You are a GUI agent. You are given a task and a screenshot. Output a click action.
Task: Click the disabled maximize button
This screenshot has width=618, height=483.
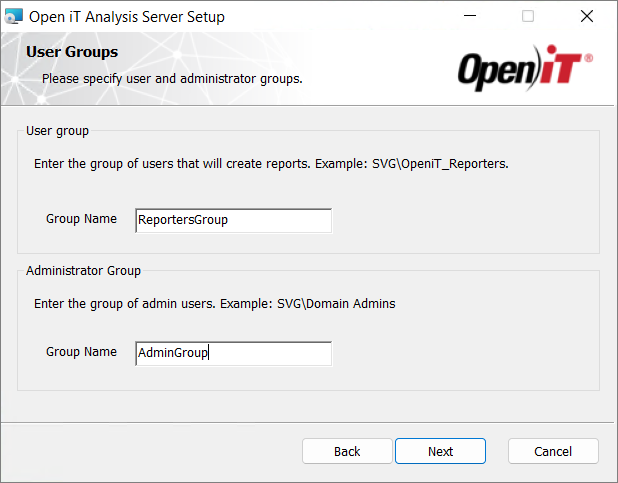tap(528, 16)
